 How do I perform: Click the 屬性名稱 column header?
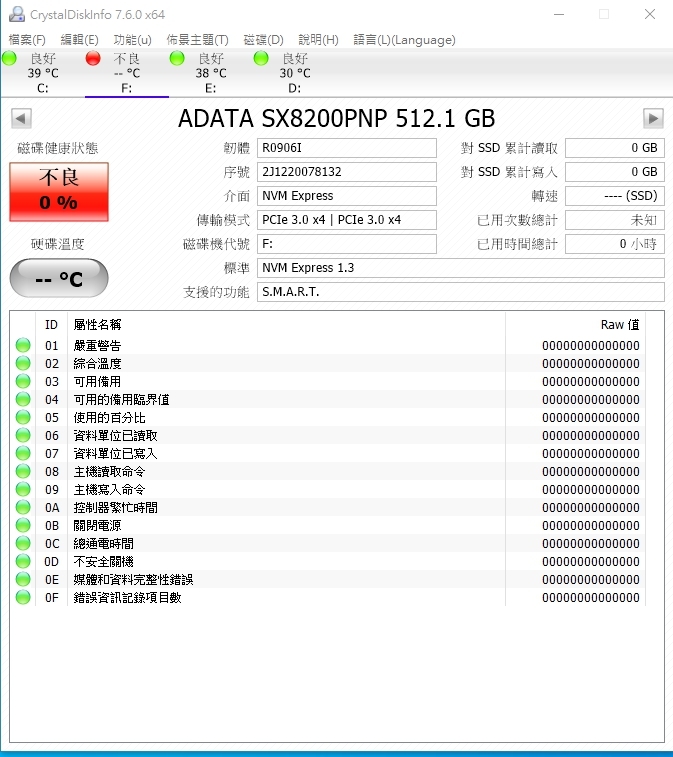(x=286, y=324)
